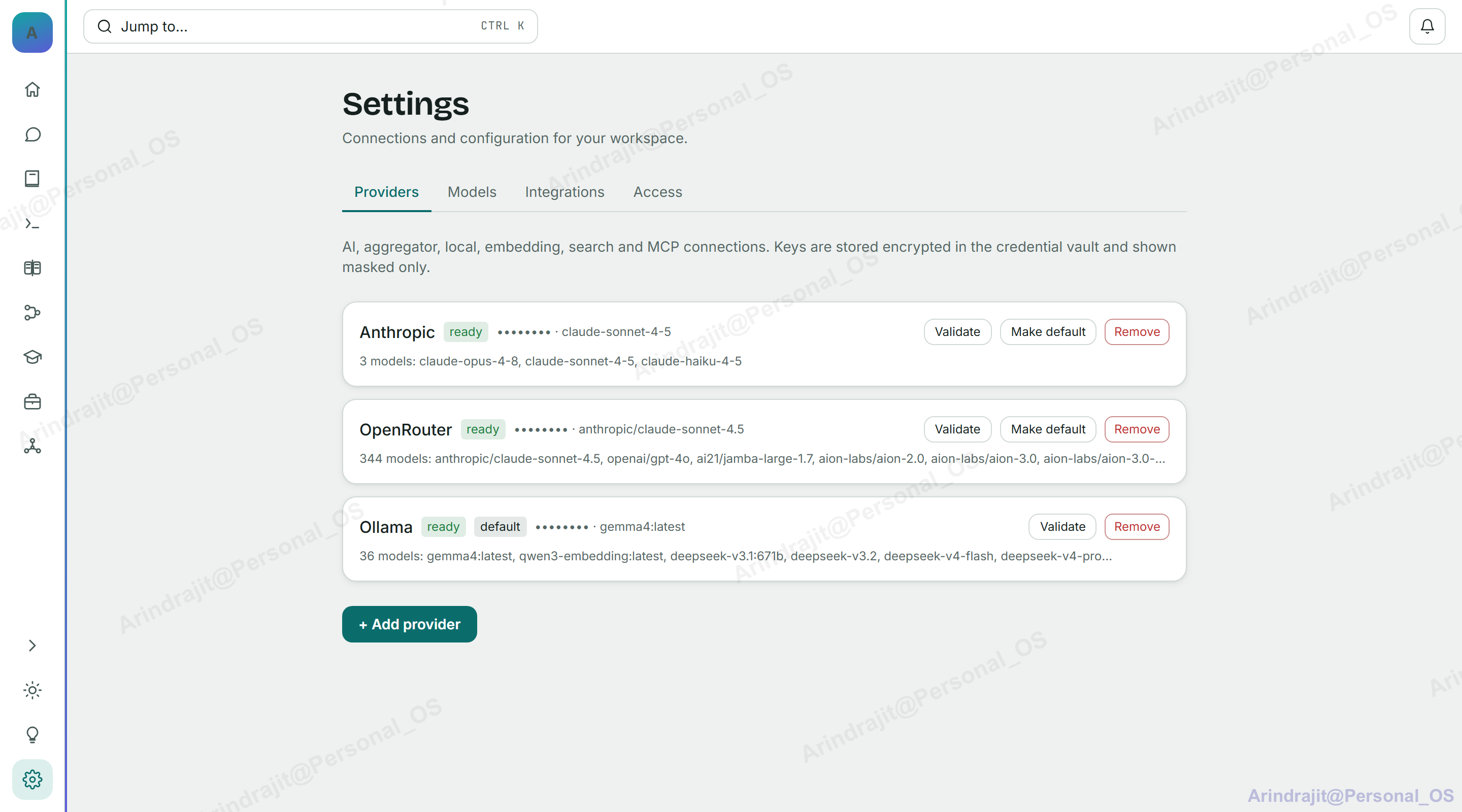Switch to the Integrations tab
This screenshot has height=812, width=1462.
tap(564, 192)
